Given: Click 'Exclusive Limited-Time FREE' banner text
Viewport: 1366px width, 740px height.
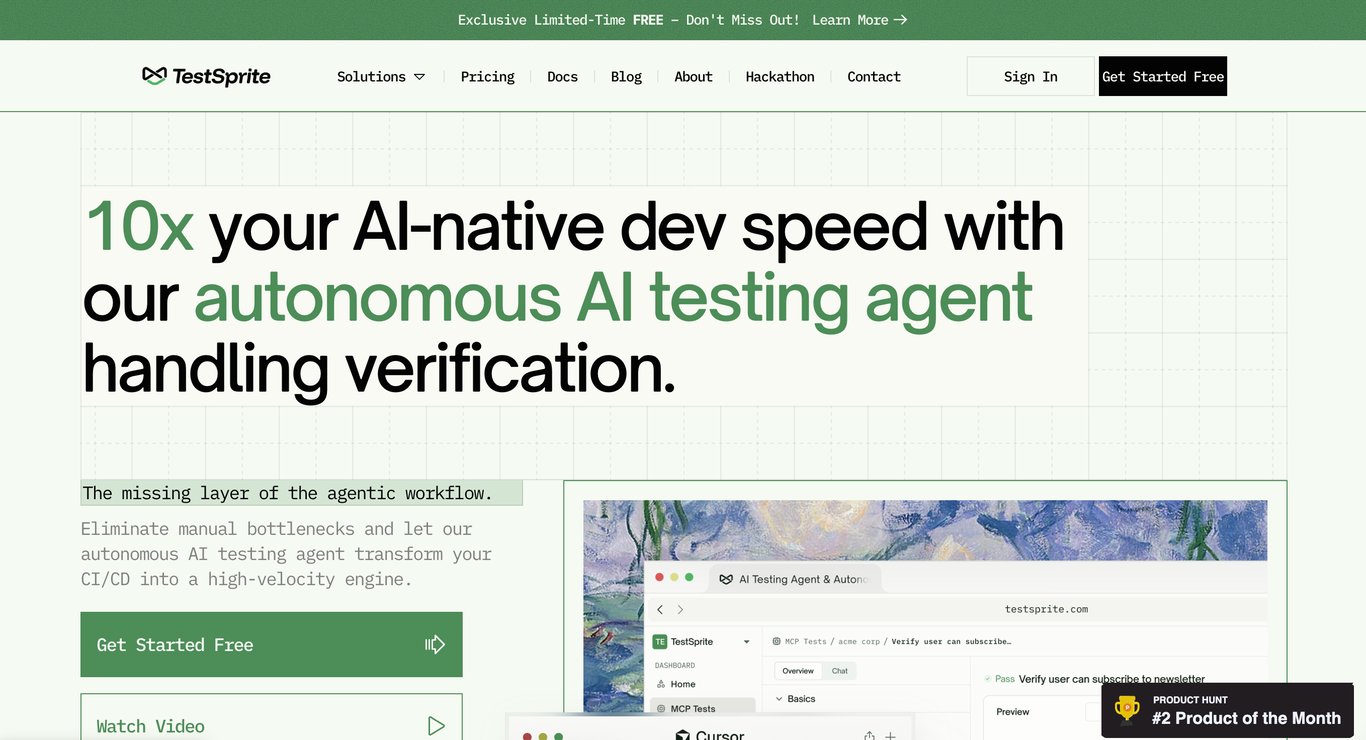Looking at the screenshot, I should [x=561, y=20].
